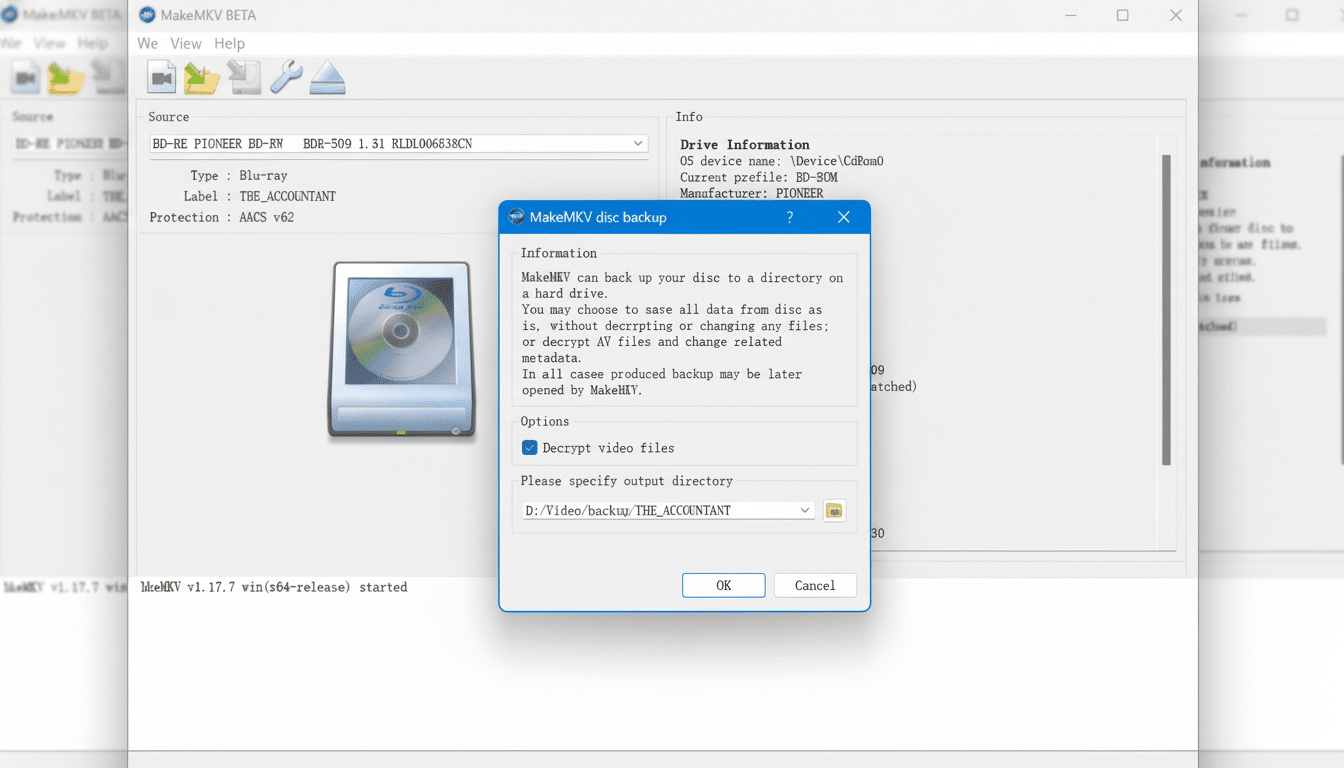Expand the output directory path dropdown
The image size is (1344, 768).
[805, 510]
